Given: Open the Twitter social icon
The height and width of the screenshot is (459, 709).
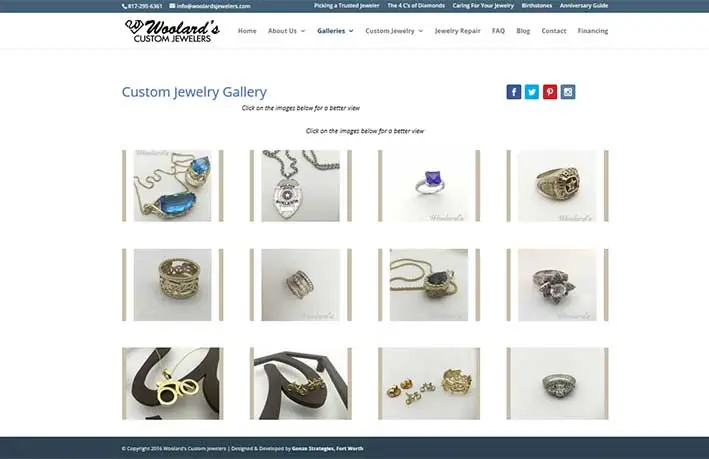Looking at the screenshot, I should 532,92.
